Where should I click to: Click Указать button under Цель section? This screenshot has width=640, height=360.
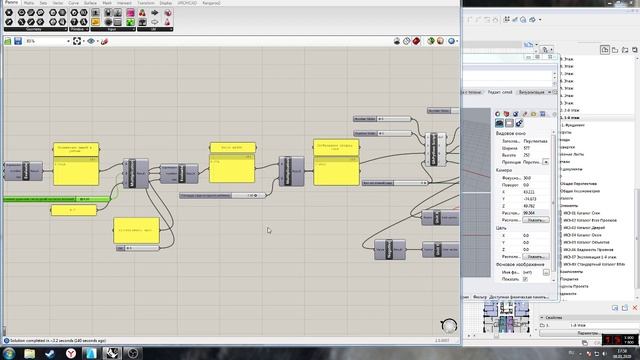pyautogui.click(x=536, y=257)
